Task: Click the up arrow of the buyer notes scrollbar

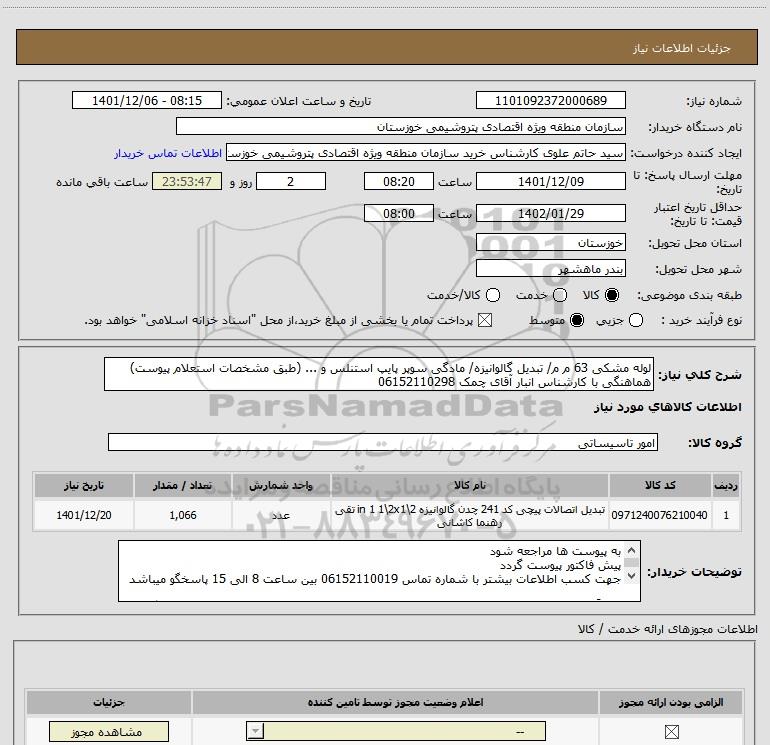Action: (632, 550)
